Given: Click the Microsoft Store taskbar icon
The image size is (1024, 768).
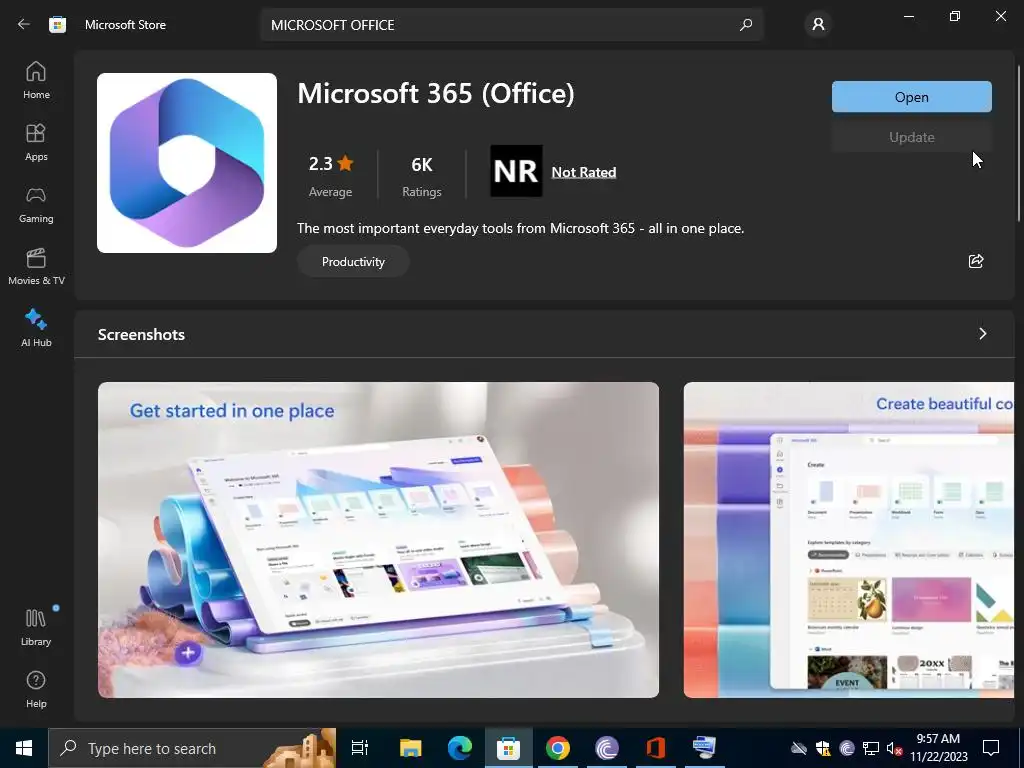Looking at the screenshot, I should tap(509, 748).
